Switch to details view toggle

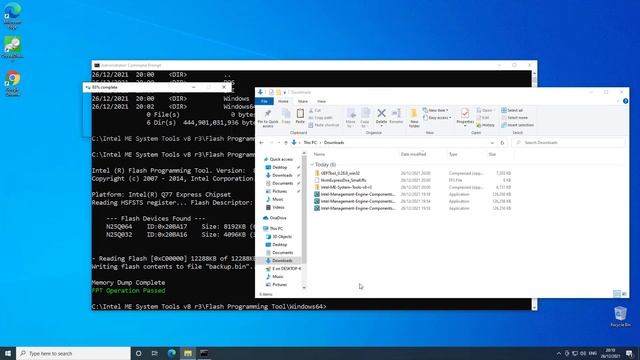tap(617, 293)
